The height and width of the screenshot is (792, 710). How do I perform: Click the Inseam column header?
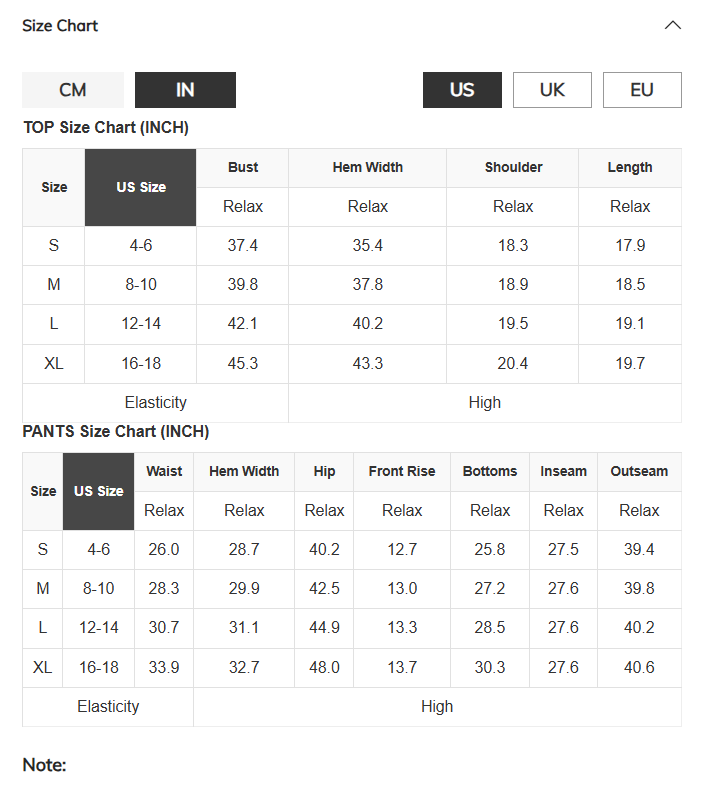pyautogui.click(x=564, y=472)
